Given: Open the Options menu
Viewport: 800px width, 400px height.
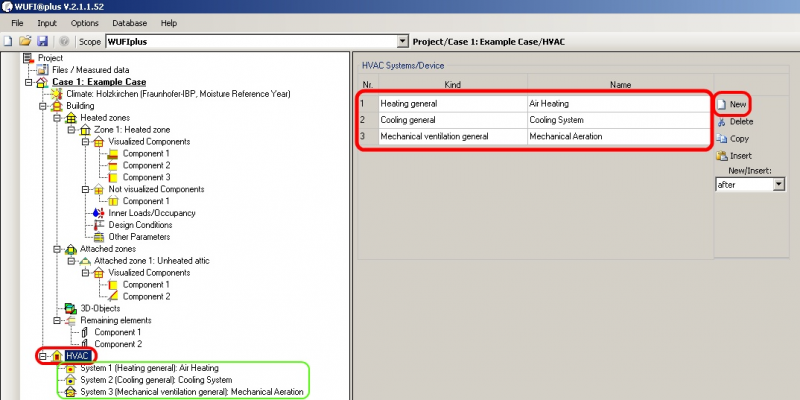Looking at the screenshot, I should (x=84, y=22).
